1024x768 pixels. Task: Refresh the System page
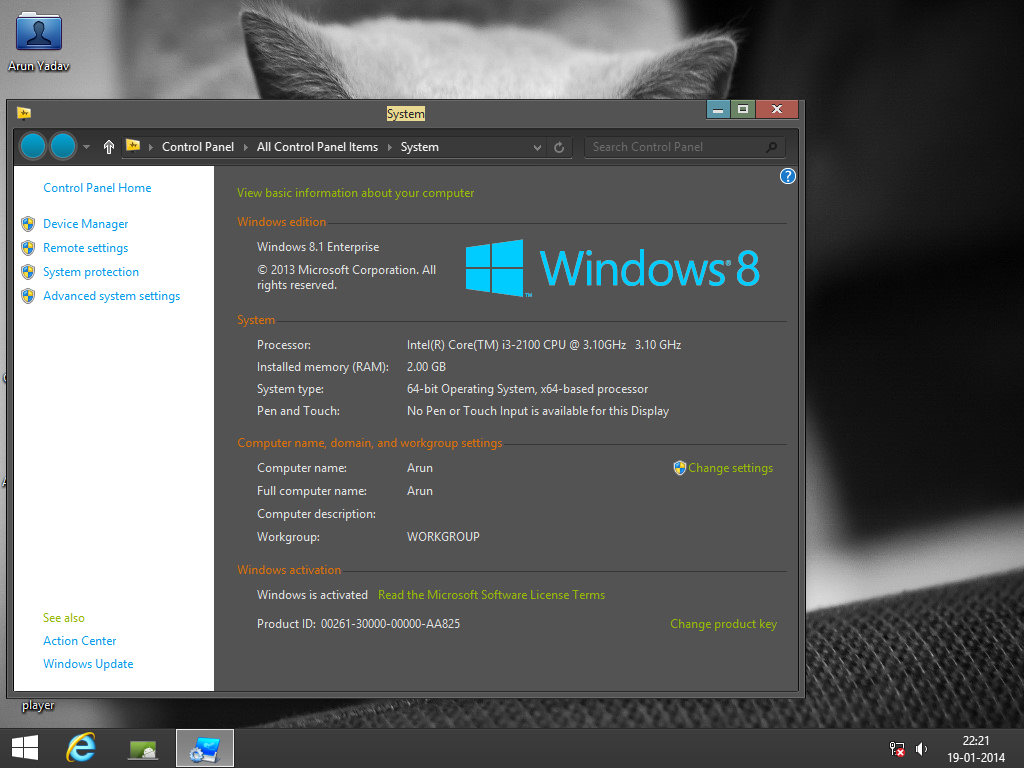tap(559, 147)
